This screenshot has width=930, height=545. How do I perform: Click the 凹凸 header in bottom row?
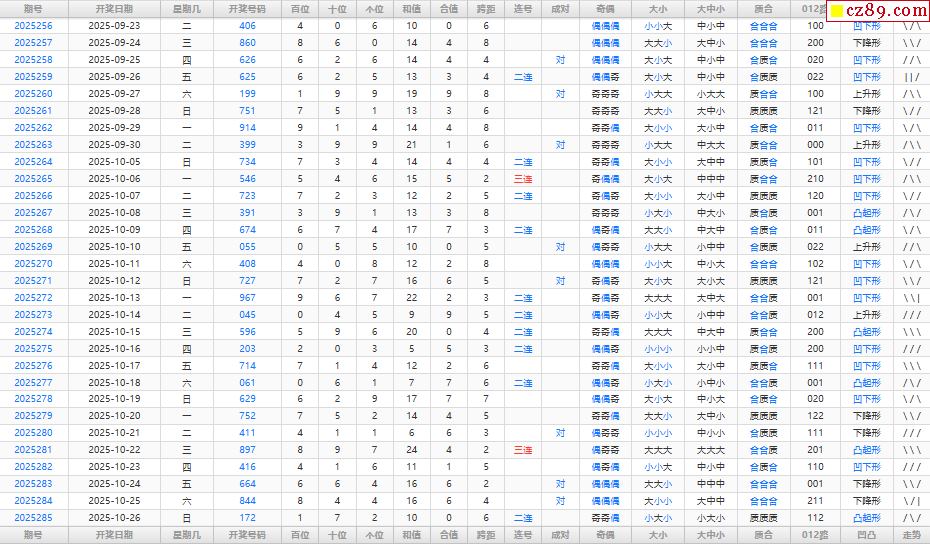[x=866, y=536]
